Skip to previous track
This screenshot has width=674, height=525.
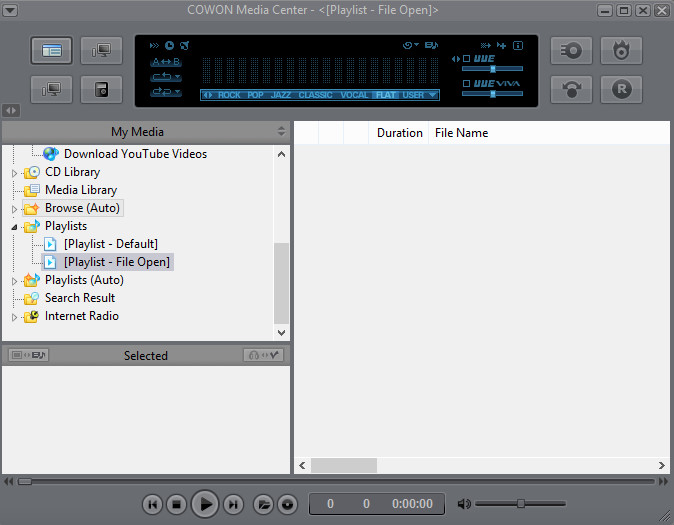coord(152,504)
